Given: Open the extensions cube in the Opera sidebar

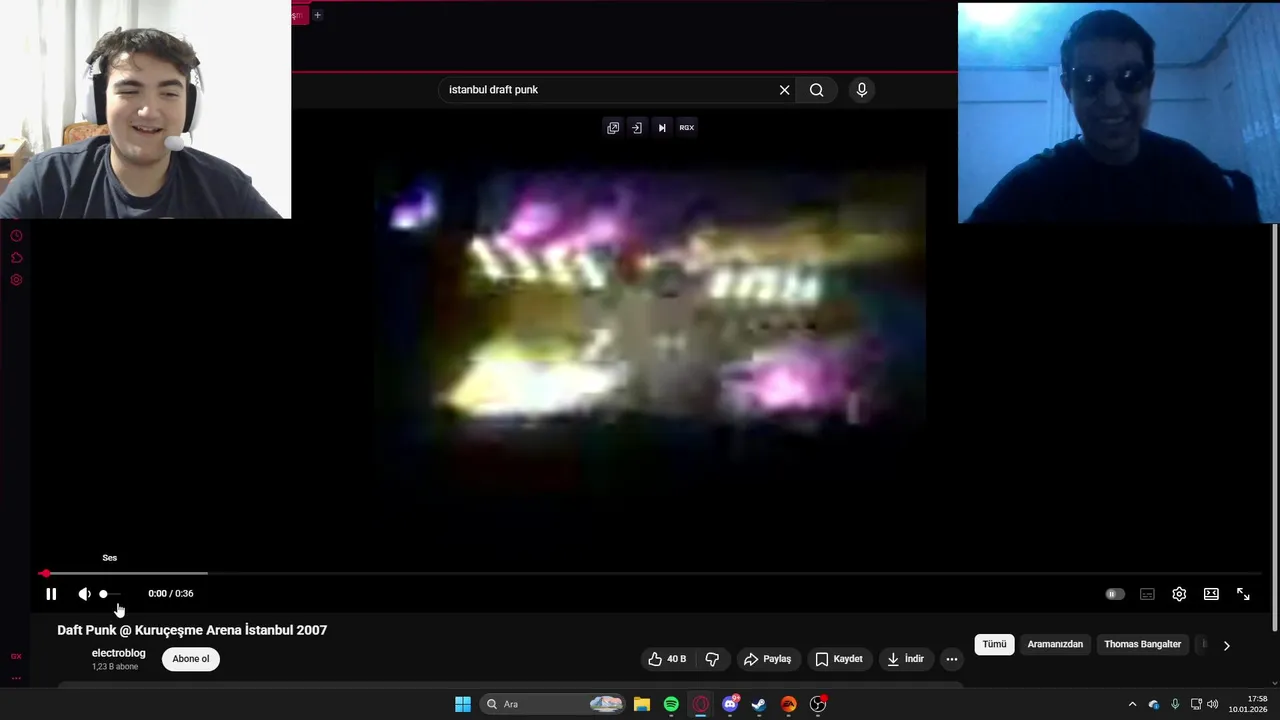Looking at the screenshot, I should point(16,258).
